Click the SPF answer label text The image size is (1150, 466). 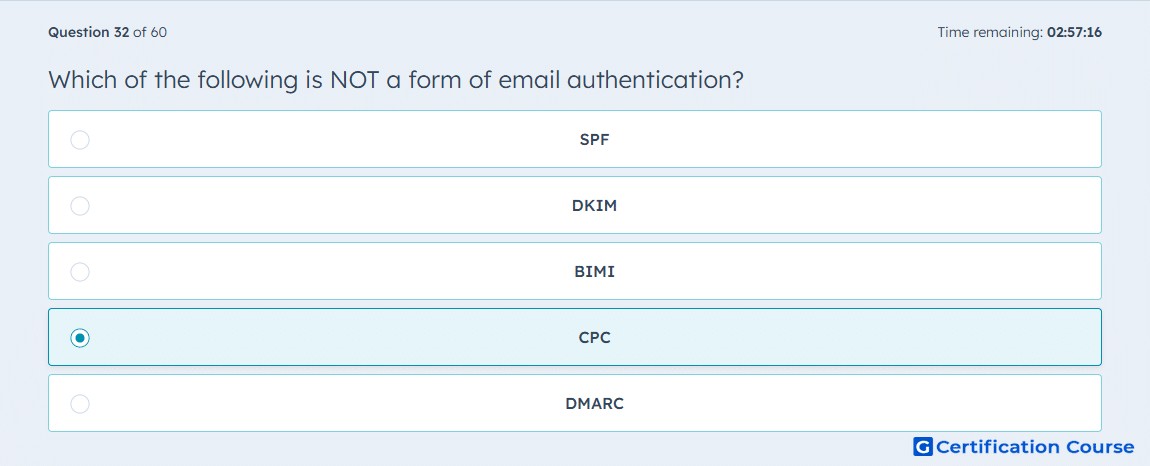pos(594,140)
